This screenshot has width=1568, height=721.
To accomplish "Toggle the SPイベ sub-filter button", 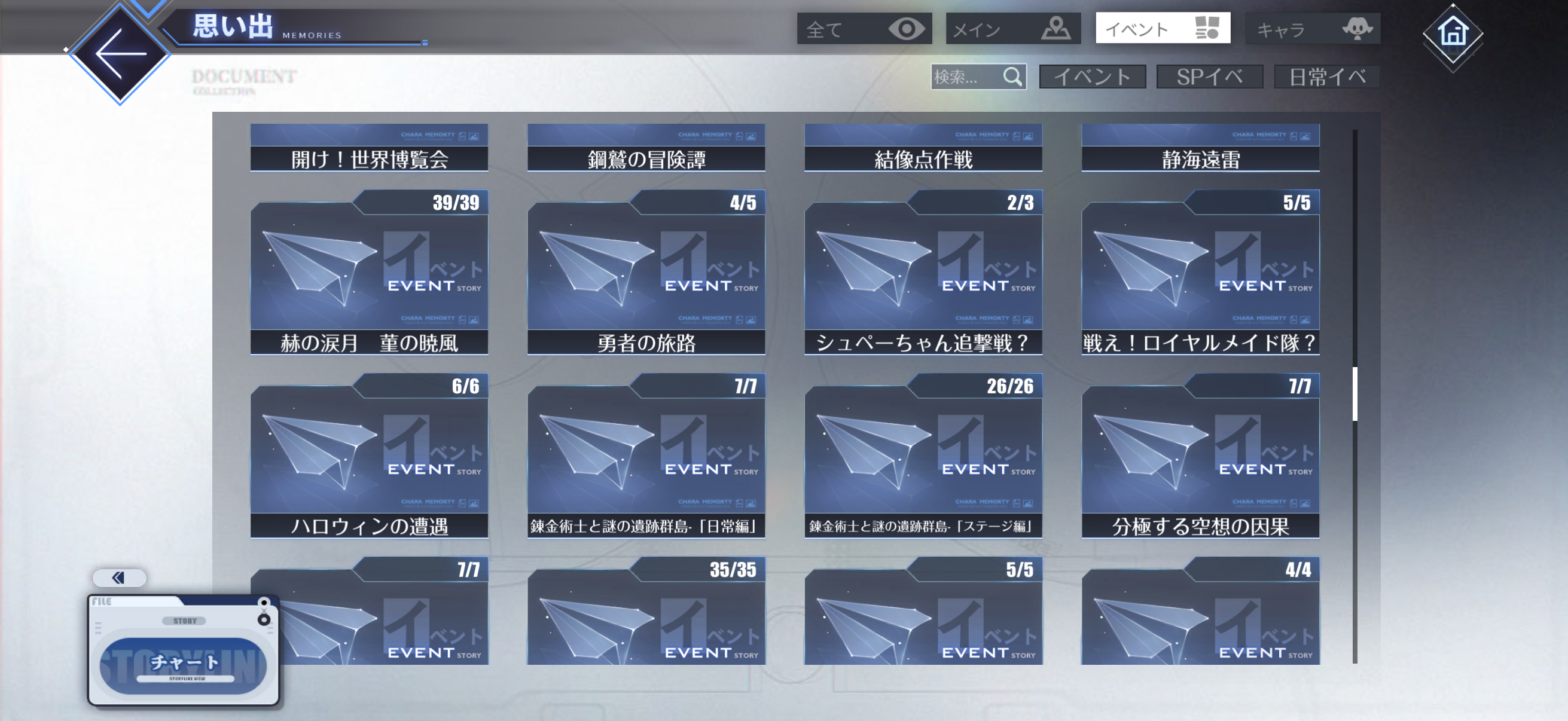I will [1209, 77].
